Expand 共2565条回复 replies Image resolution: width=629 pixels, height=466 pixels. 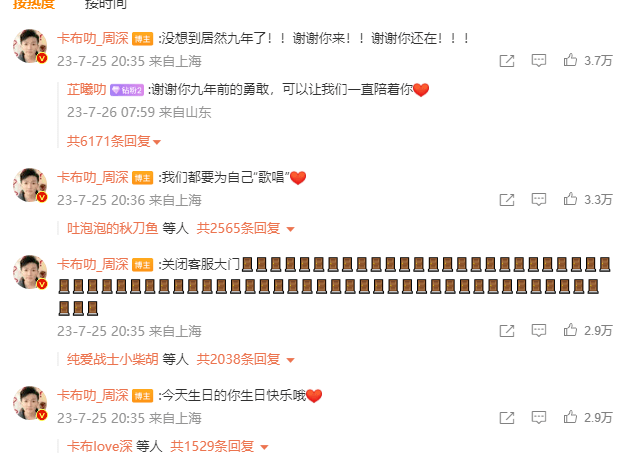[x=245, y=228]
